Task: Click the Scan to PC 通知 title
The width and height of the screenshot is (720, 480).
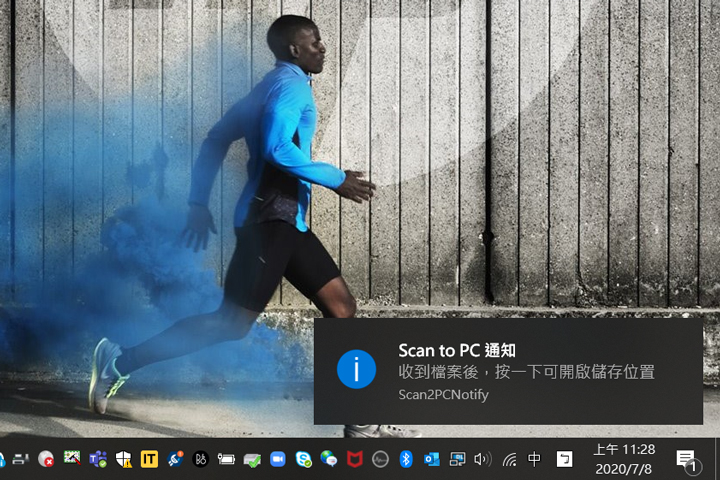Action: point(457,350)
